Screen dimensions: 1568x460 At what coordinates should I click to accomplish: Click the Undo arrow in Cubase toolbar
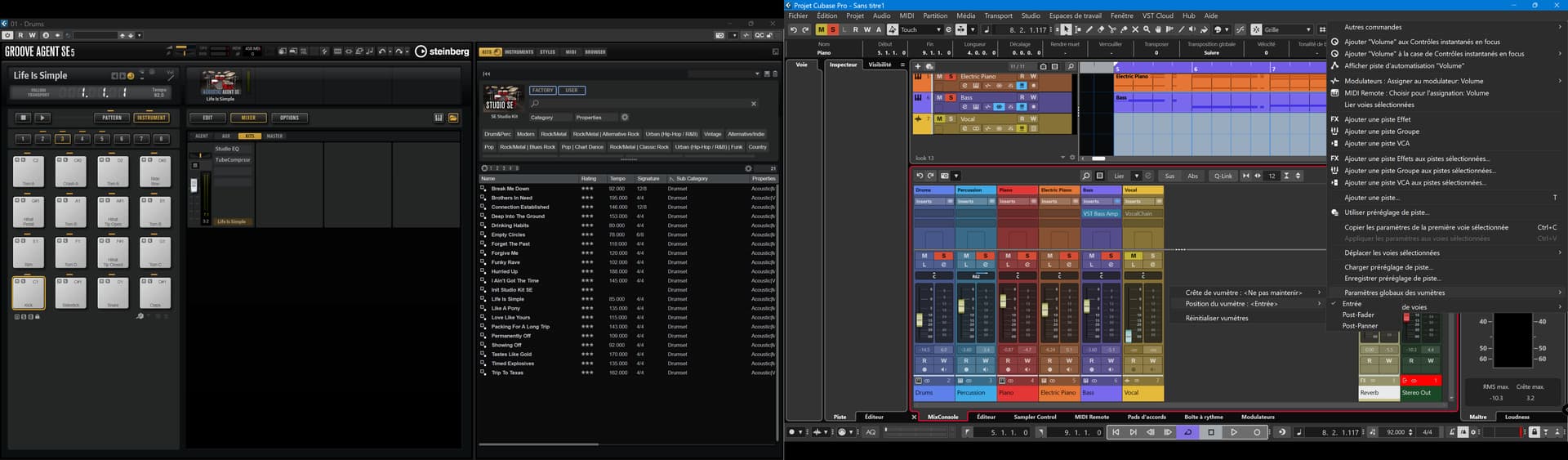tap(793, 29)
